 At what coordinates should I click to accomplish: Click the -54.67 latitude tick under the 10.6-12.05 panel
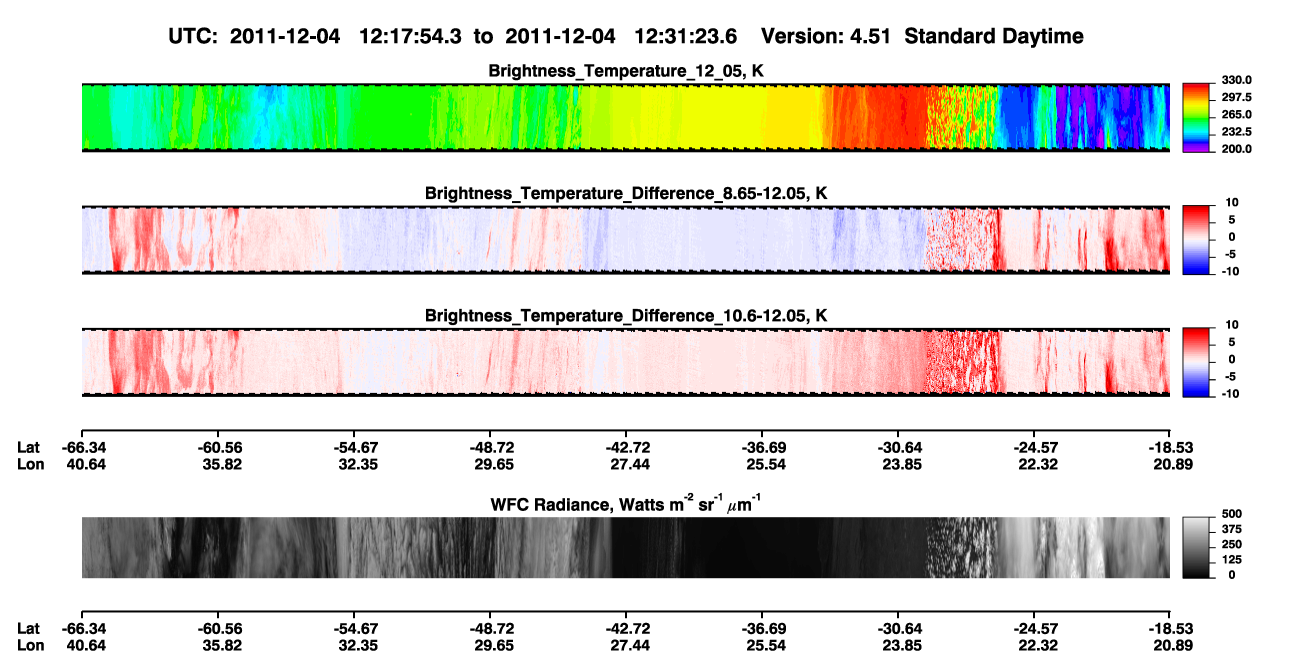[353, 446]
